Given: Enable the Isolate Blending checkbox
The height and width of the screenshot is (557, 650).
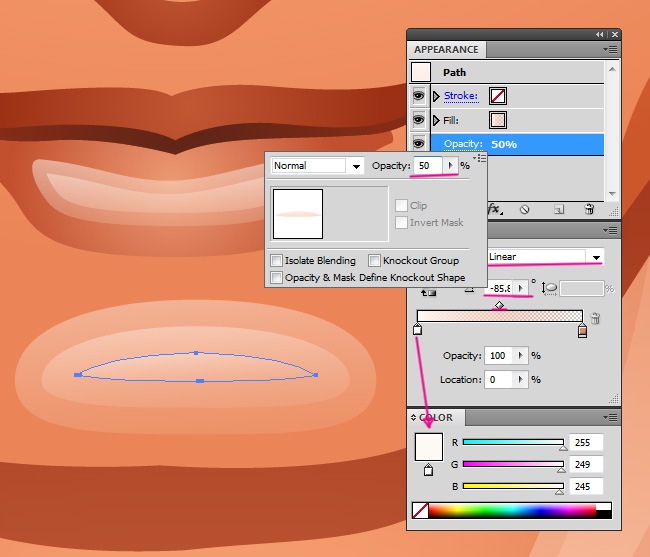Looking at the screenshot, I should (276, 261).
